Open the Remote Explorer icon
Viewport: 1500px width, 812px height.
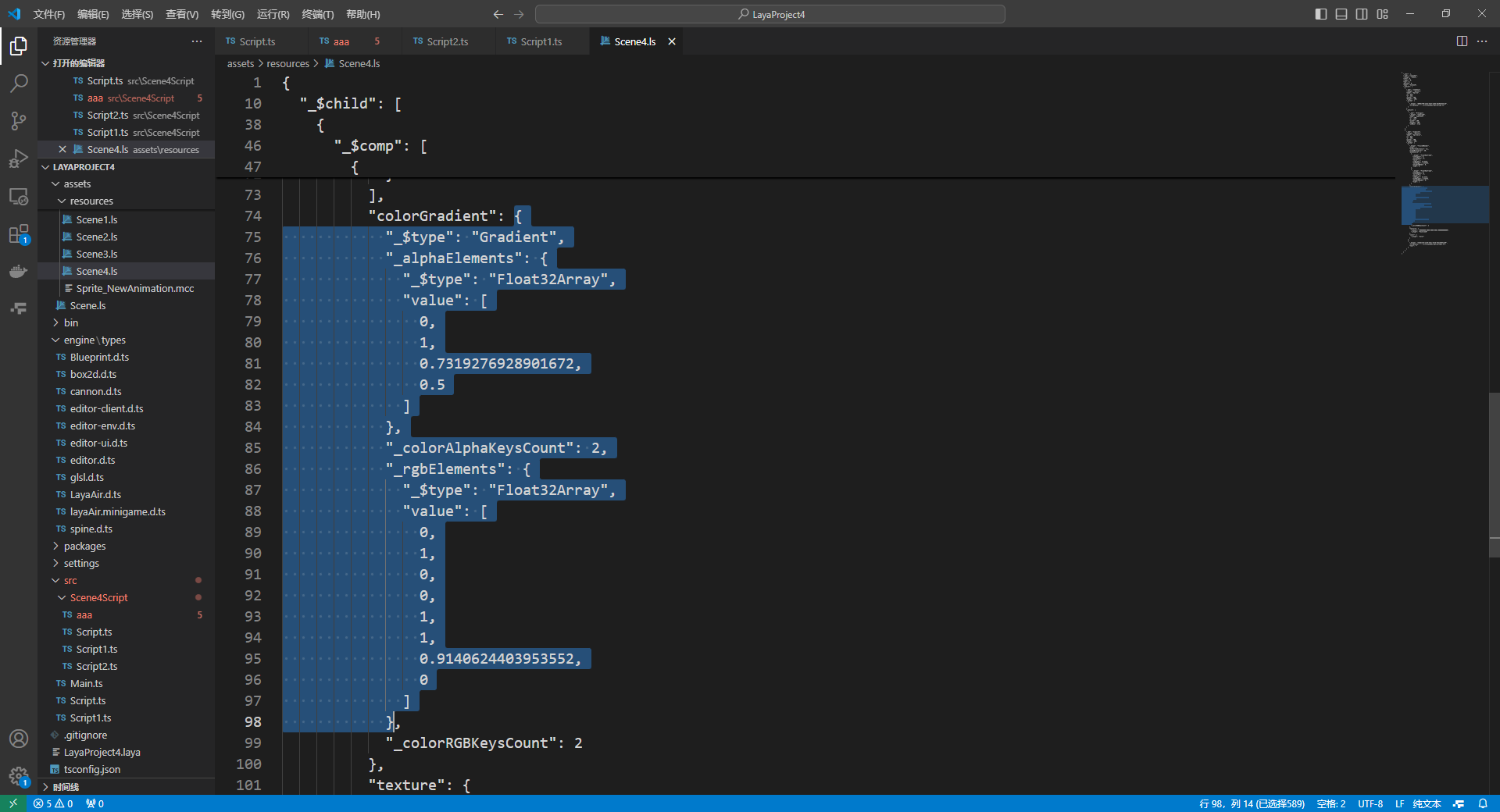click(x=19, y=197)
